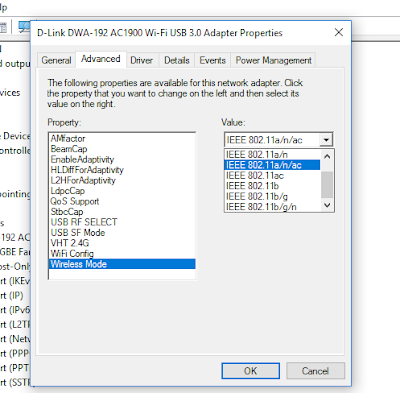This screenshot has height=393, width=400.
Task: Click the value list scrollbar thumb
Action: (327, 184)
